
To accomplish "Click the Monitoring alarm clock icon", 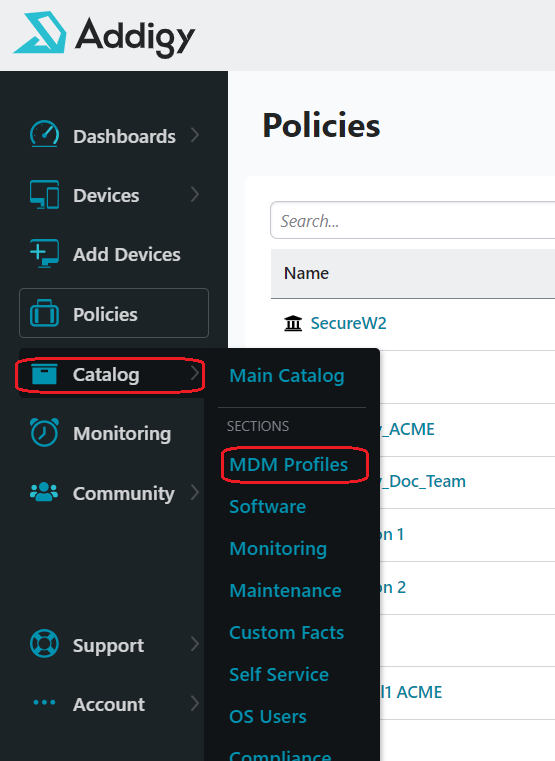I will click(x=44, y=432).
